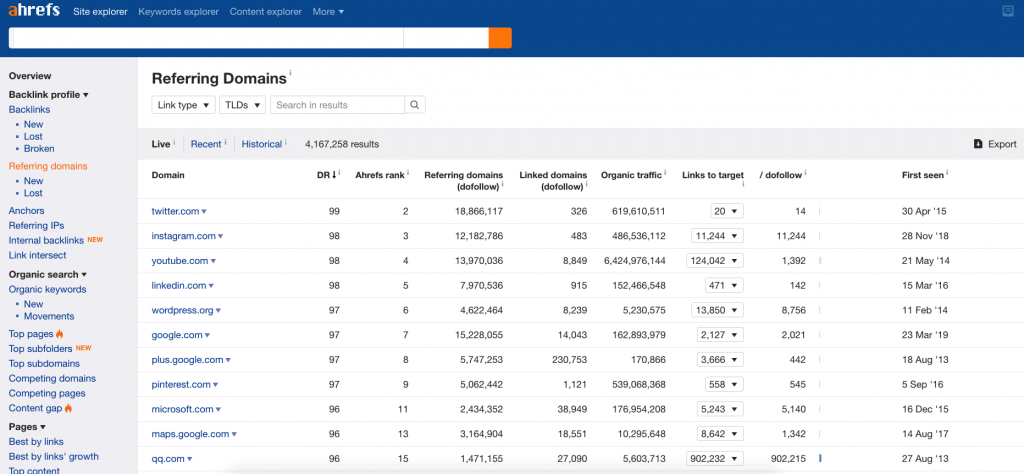Expand the More menu in top navigation
1024x474 pixels.
[328, 12]
